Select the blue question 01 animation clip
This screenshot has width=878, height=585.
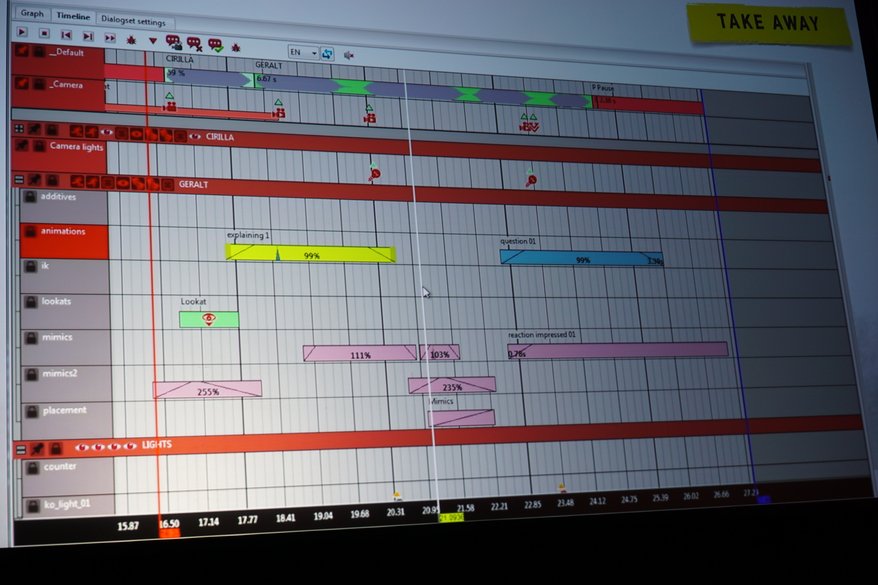(x=582, y=258)
